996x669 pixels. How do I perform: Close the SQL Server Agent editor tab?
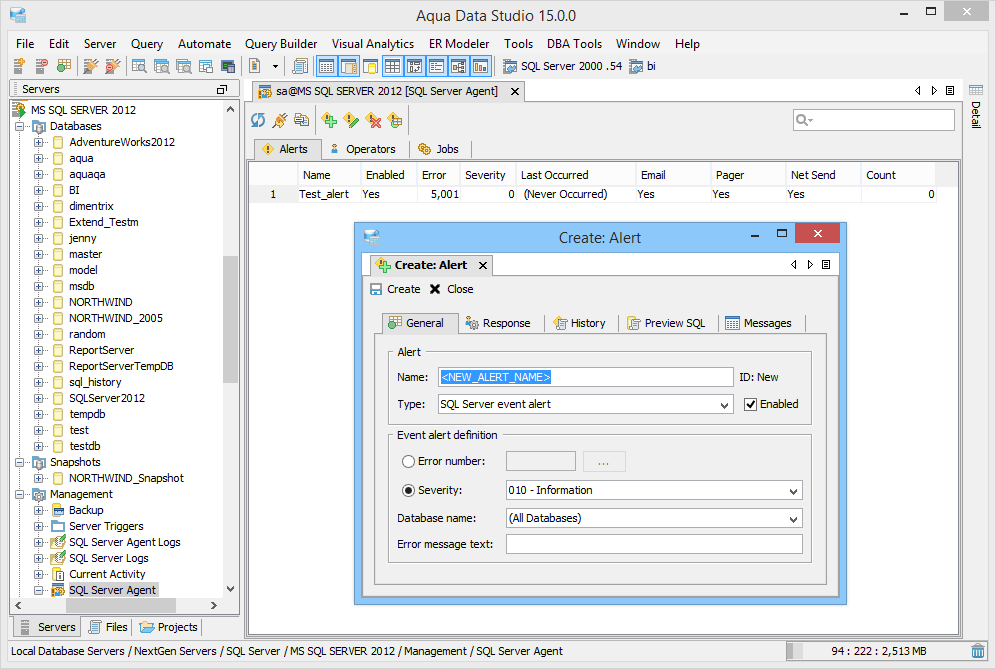tap(515, 91)
